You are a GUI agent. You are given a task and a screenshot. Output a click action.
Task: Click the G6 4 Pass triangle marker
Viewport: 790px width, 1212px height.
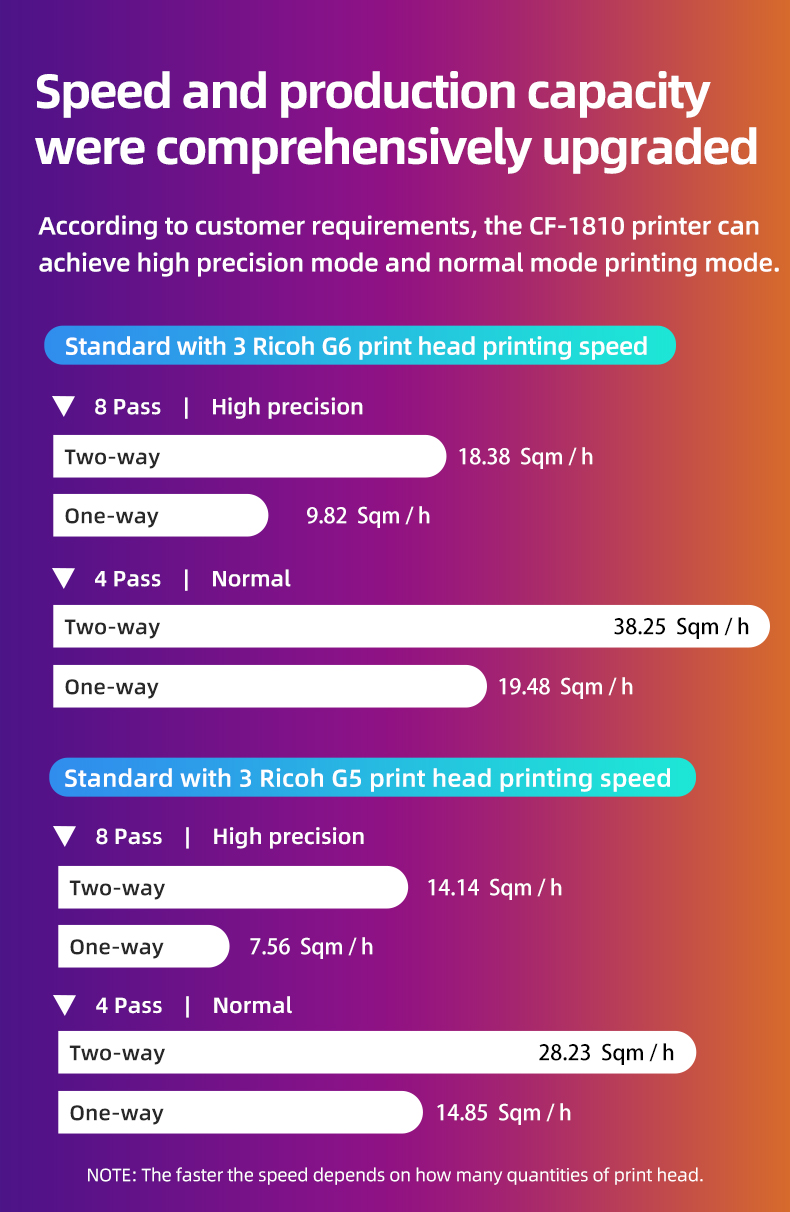[x=64, y=579]
